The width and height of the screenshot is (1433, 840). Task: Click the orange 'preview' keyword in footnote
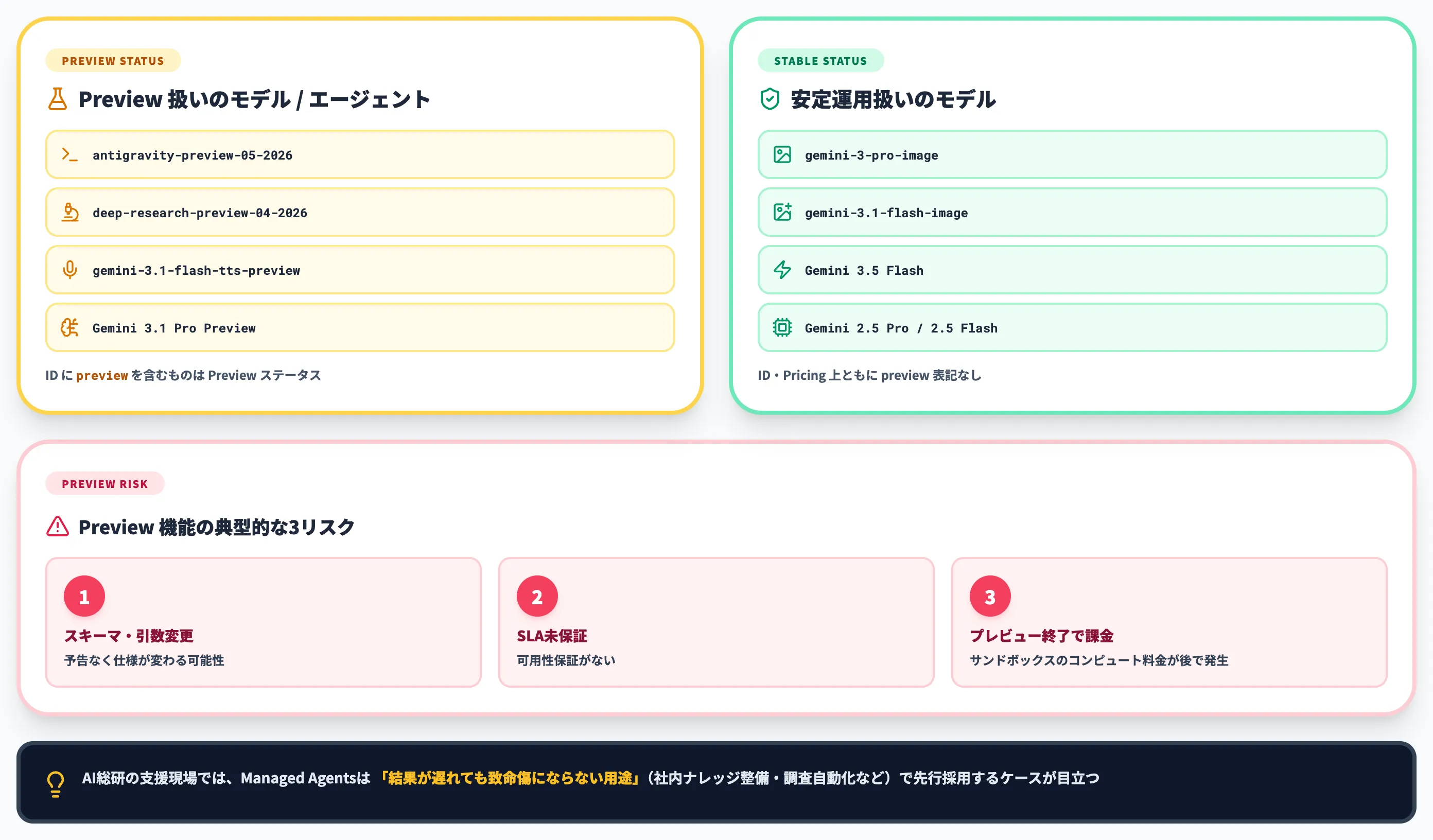pos(102,375)
